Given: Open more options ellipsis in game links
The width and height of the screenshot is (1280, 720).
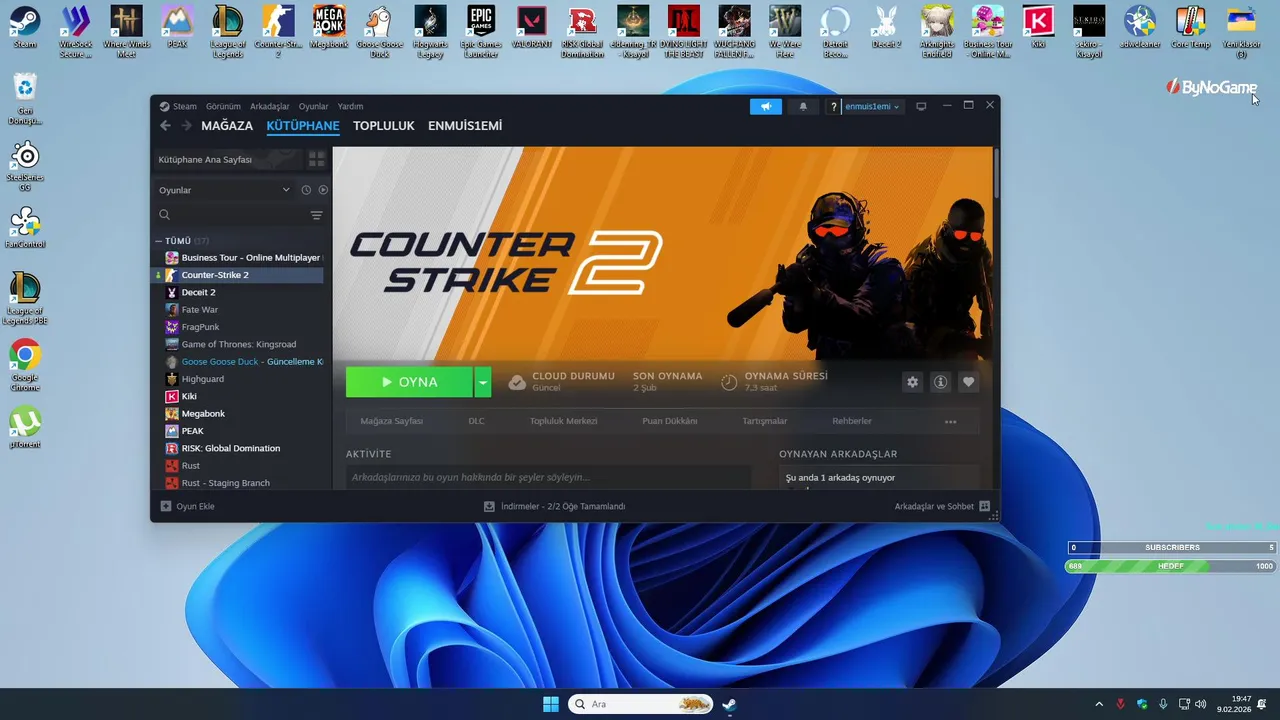Looking at the screenshot, I should click(x=950, y=422).
